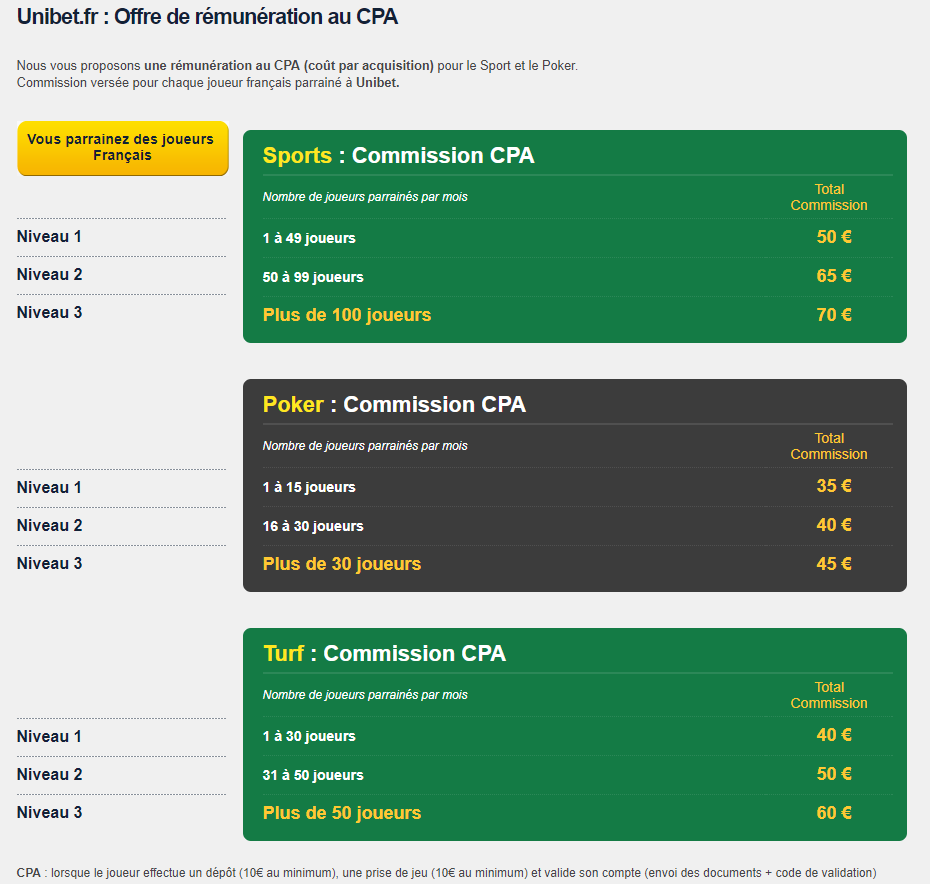Click the 'Vous parrainez des joueurs Français' button
This screenshot has height=884, width=930.
[x=122, y=148]
